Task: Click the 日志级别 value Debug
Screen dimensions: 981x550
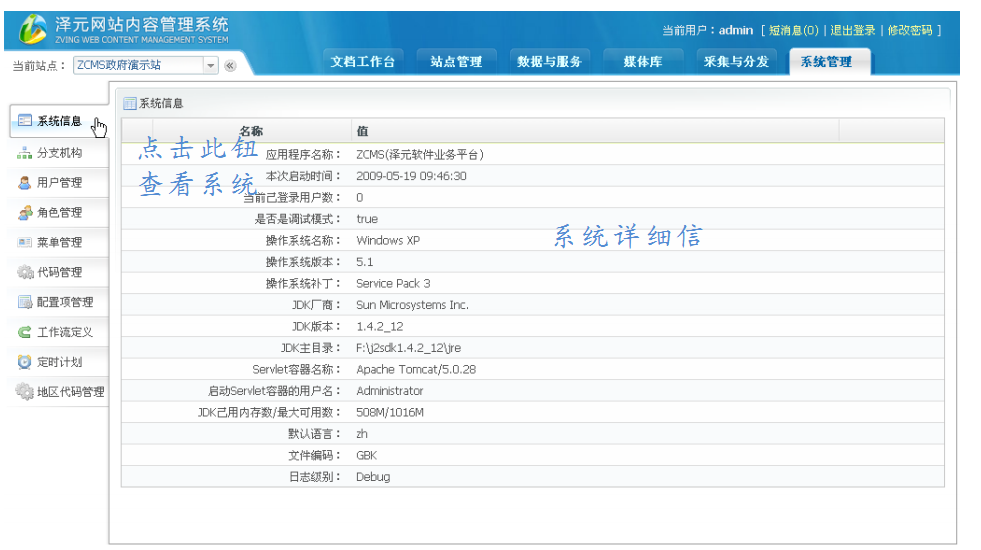Action: tap(373, 477)
